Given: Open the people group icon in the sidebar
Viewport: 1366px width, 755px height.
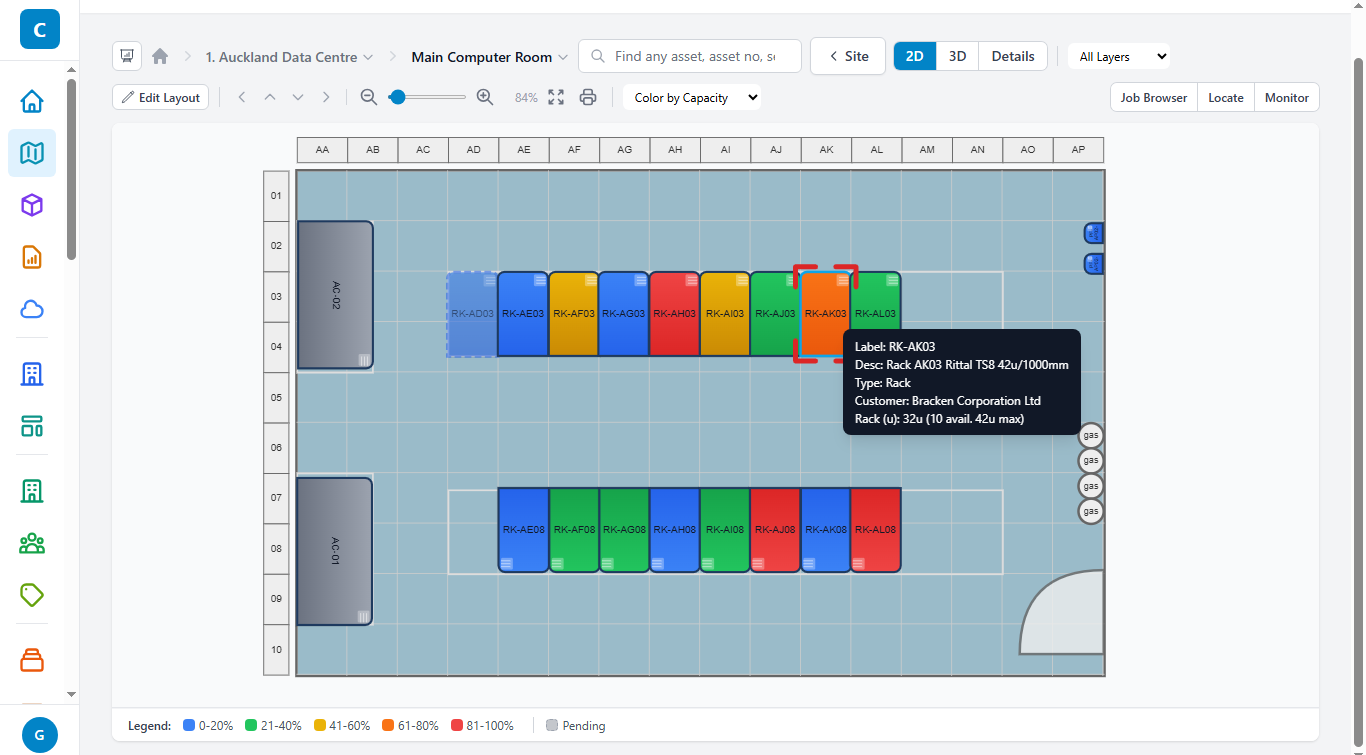Looking at the screenshot, I should click(x=32, y=543).
